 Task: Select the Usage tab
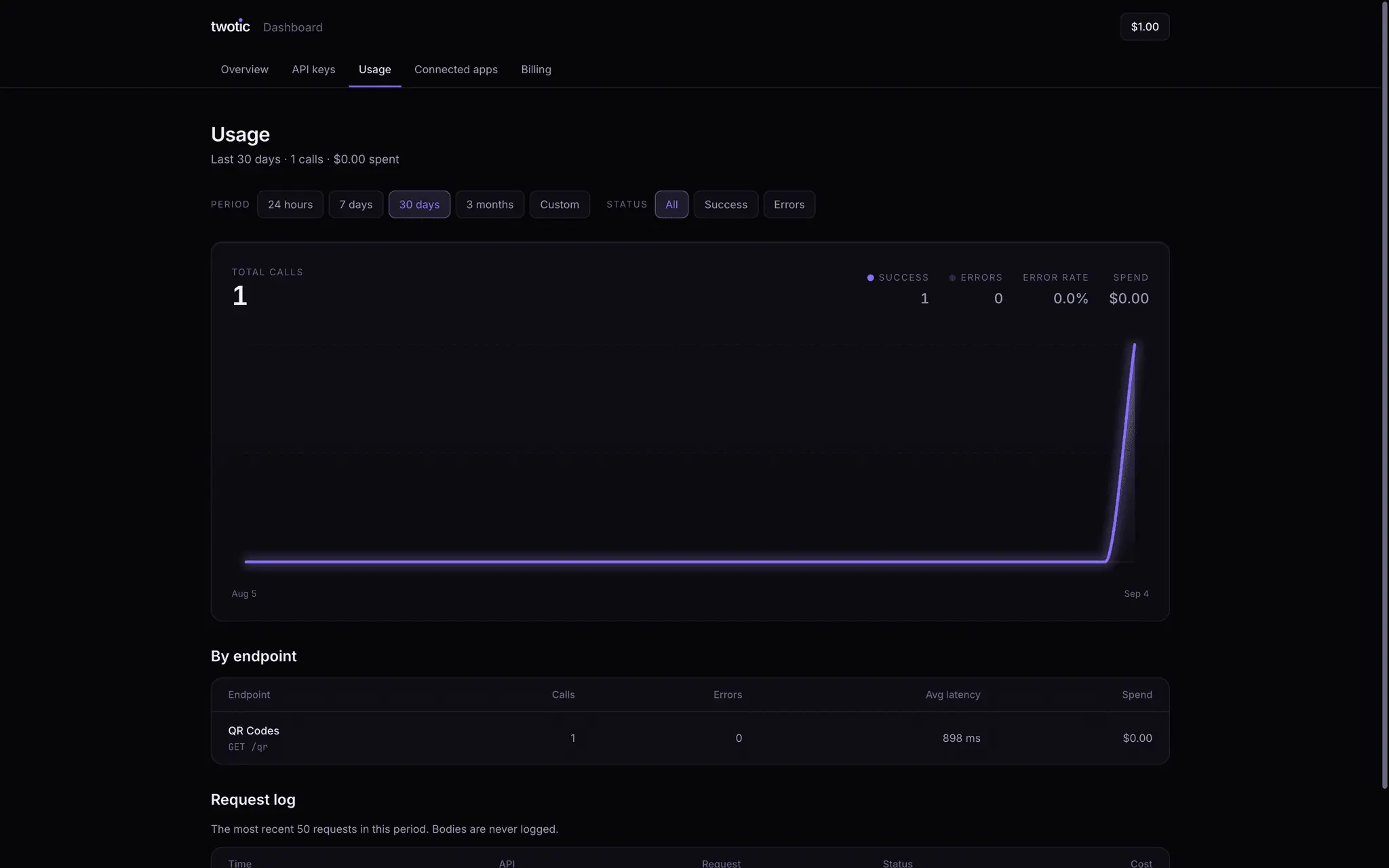coord(374,69)
